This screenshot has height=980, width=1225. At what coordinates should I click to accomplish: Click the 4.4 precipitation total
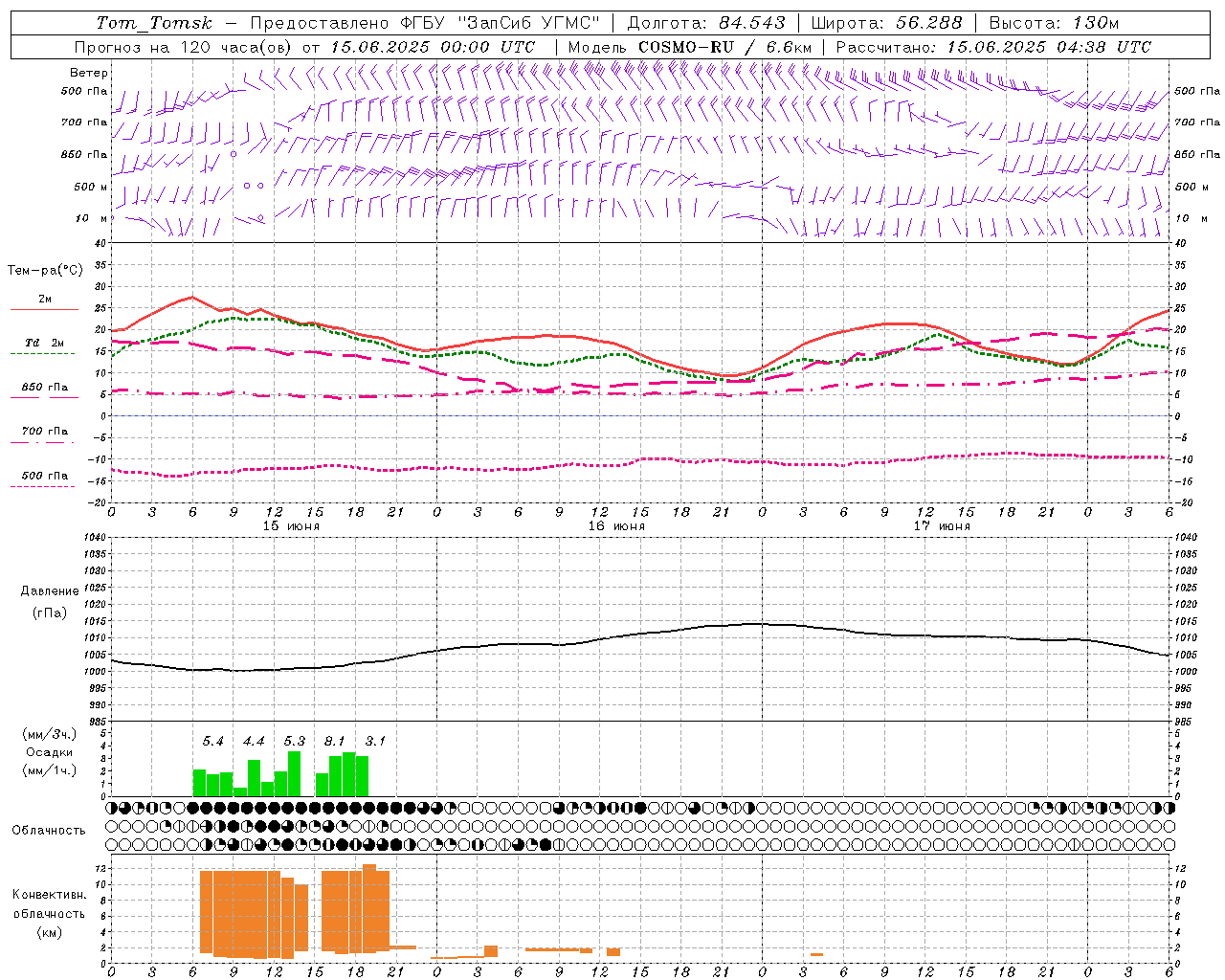click(254, 741)
